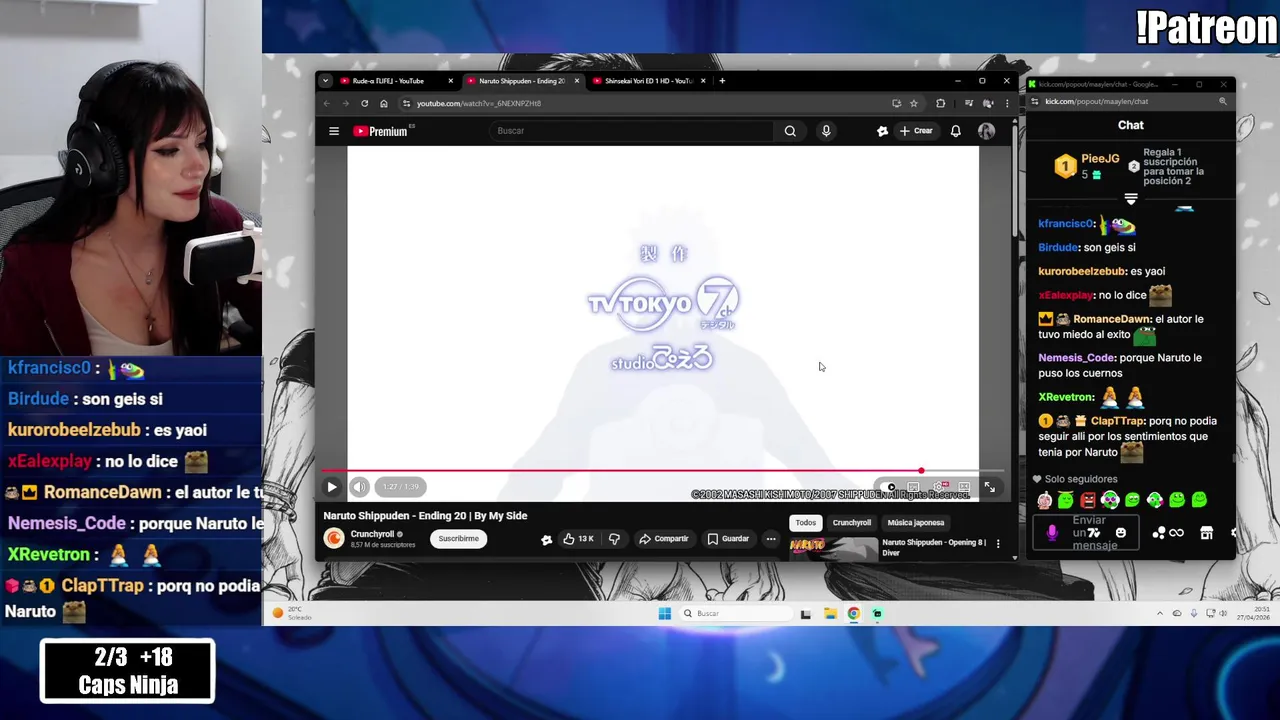1280x720 pixels.
Task: Click the Crear button
Action: tap(916, 131)
